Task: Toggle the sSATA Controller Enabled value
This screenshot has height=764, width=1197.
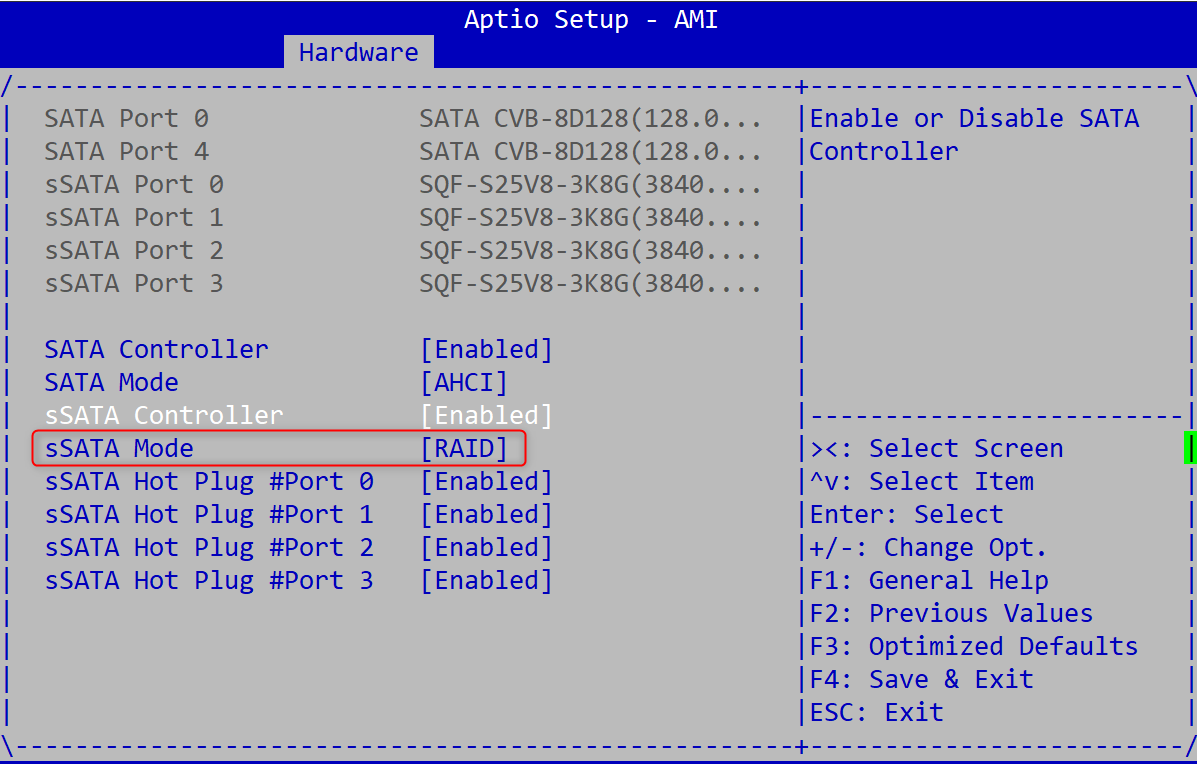Action: (x=486, y=415)
